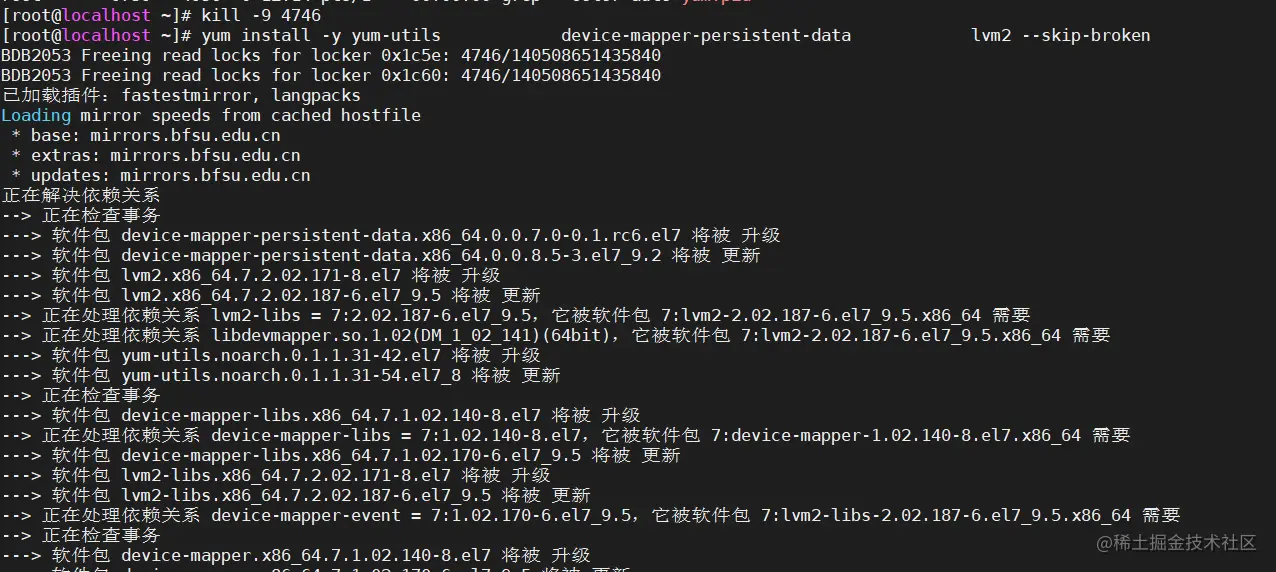1276x572 pixels.
Task: Click the updates mirror URL line
Action: click(160, 175)
